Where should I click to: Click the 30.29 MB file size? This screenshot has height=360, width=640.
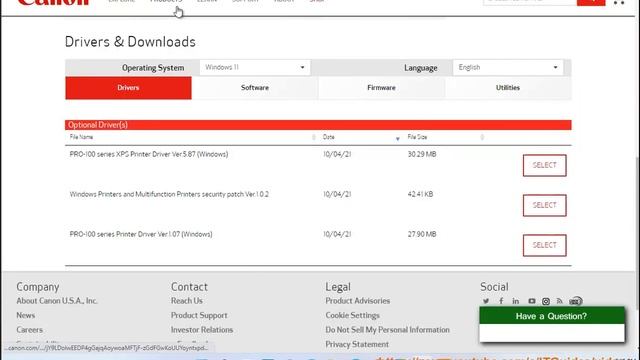[x=422, y=154]
